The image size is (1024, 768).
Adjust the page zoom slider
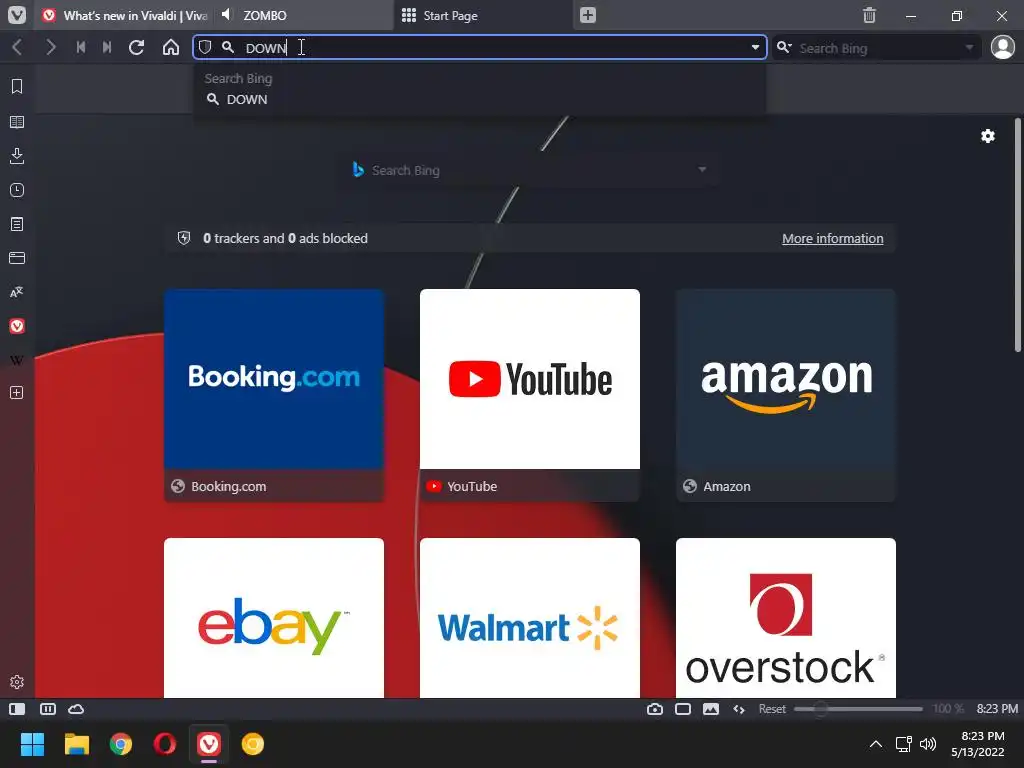858,709
